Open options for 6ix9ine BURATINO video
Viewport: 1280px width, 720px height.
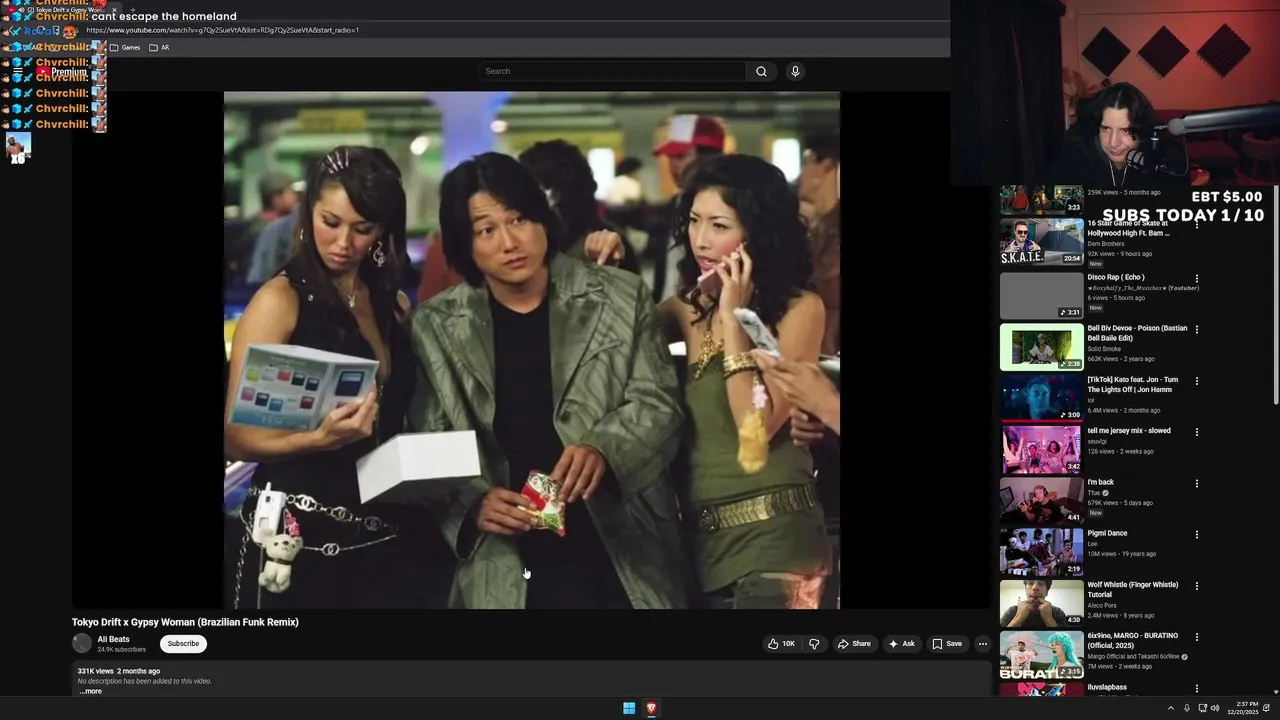coord(1197,637)
